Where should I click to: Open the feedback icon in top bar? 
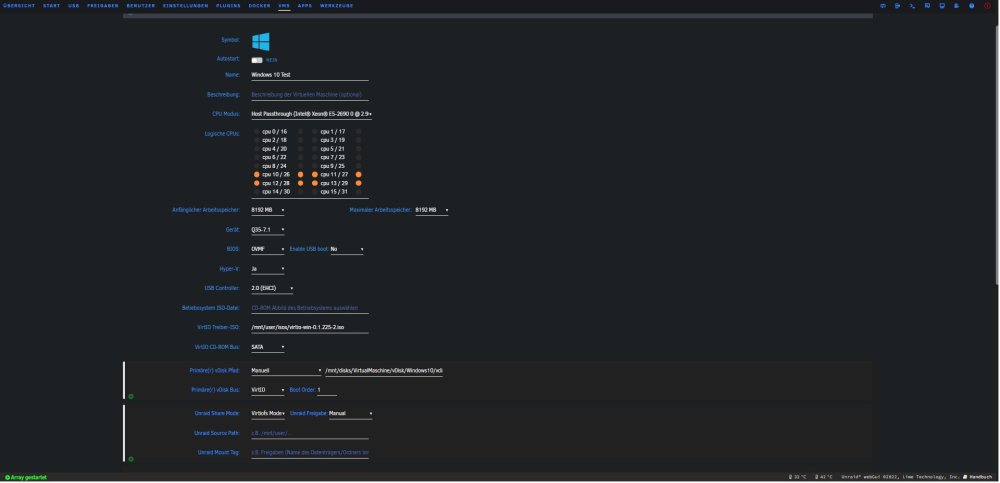point(927,6)
